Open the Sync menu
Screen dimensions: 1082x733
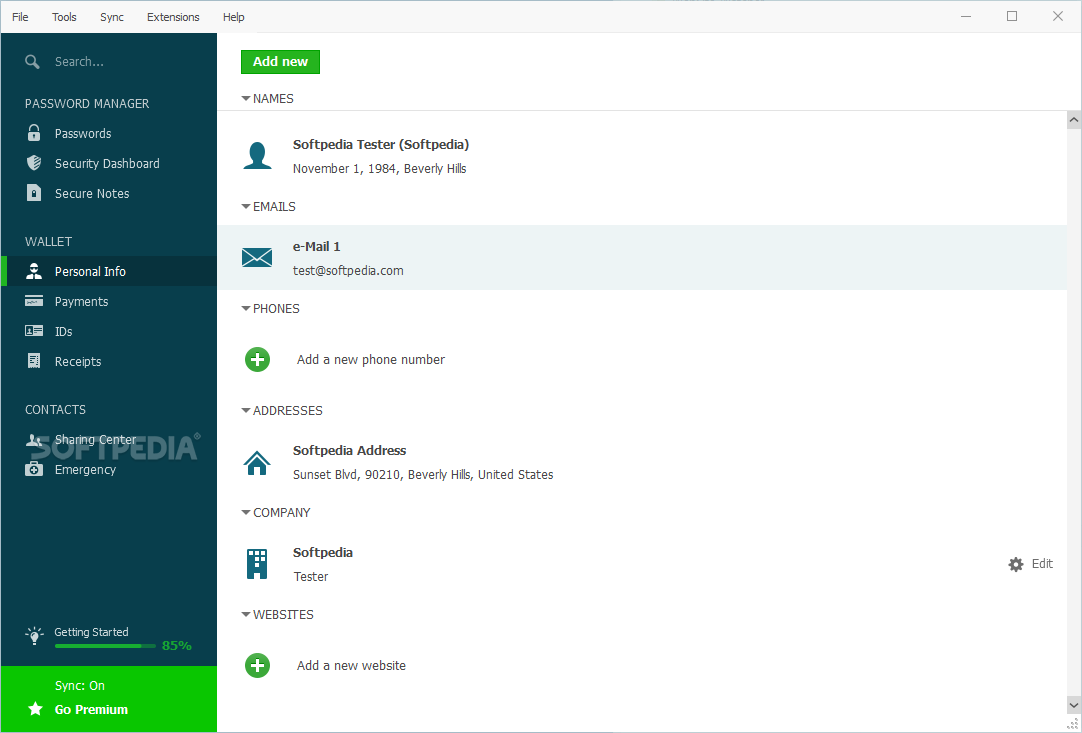click(x=112, y=17)
